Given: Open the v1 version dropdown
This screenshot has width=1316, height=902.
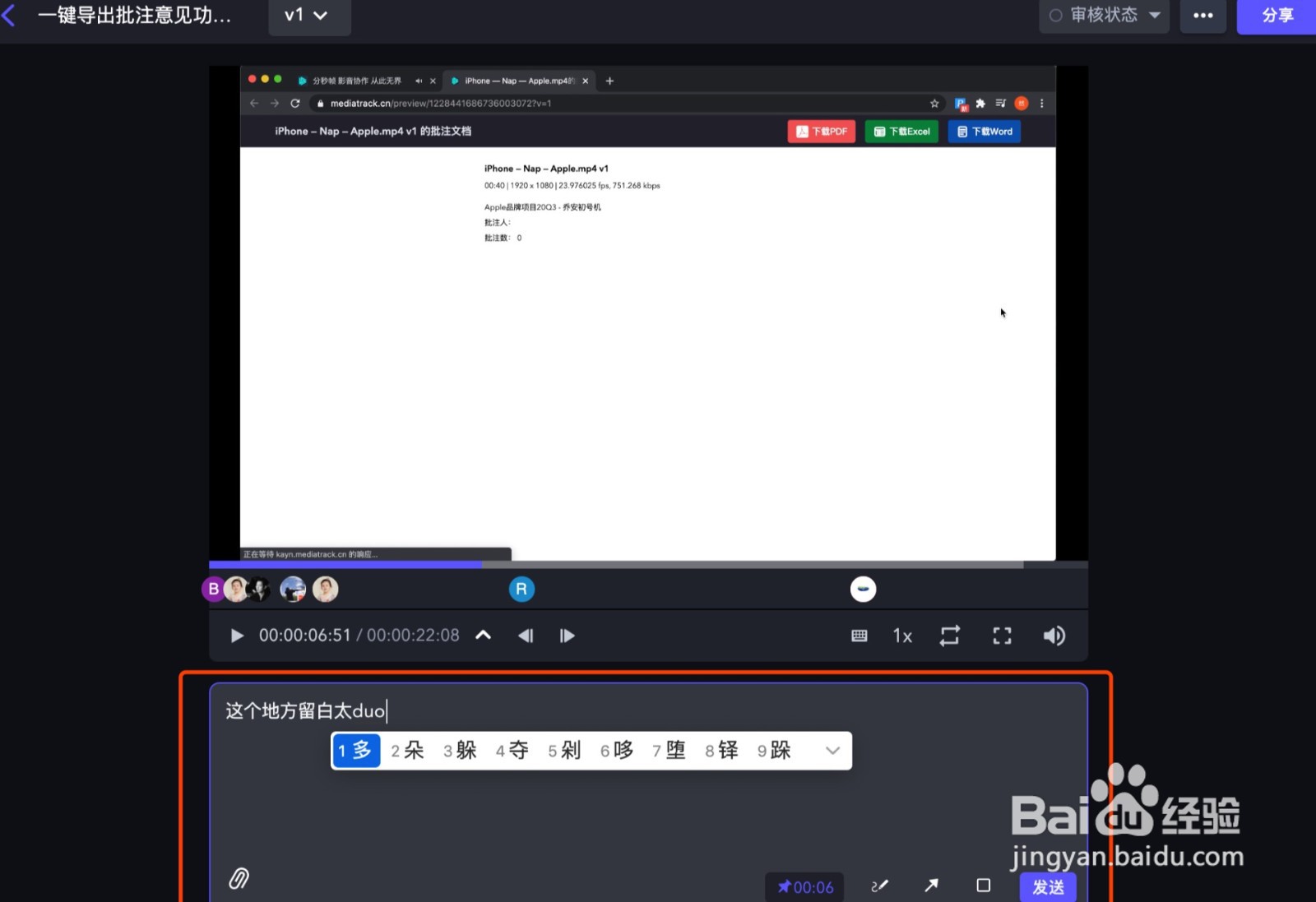Looking at the screenshot, I should click(309, 16).
